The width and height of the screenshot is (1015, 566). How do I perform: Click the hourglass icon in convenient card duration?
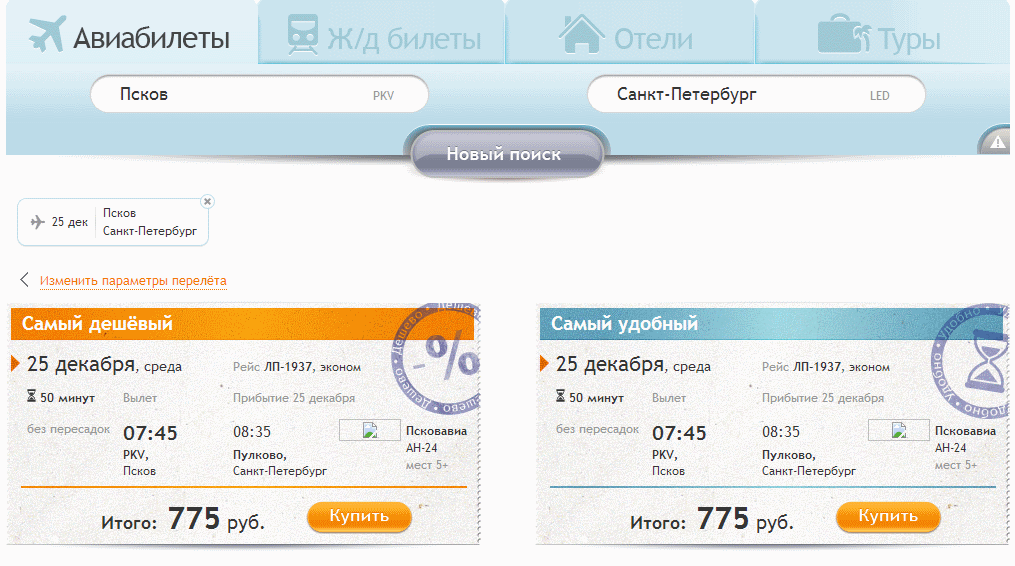tap(561, 396)
